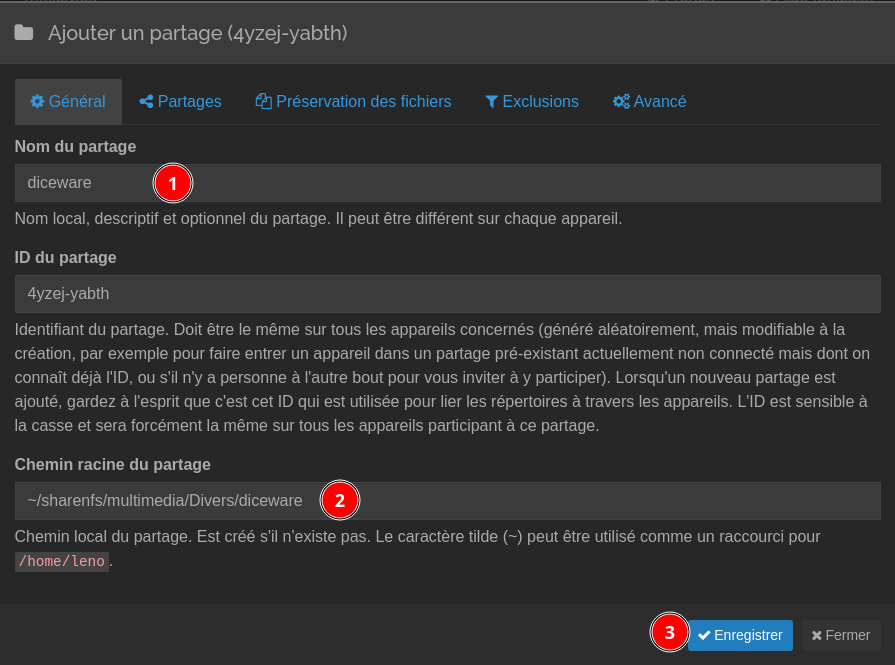
Task: Select the ID du partage field
Action: [x=447, y=294]
